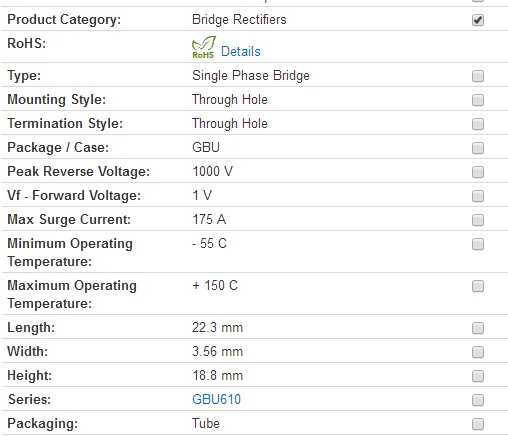Check the Max Surge Current 175 A box
Viewport: 508px width, 436px height.
pos(478,220)
